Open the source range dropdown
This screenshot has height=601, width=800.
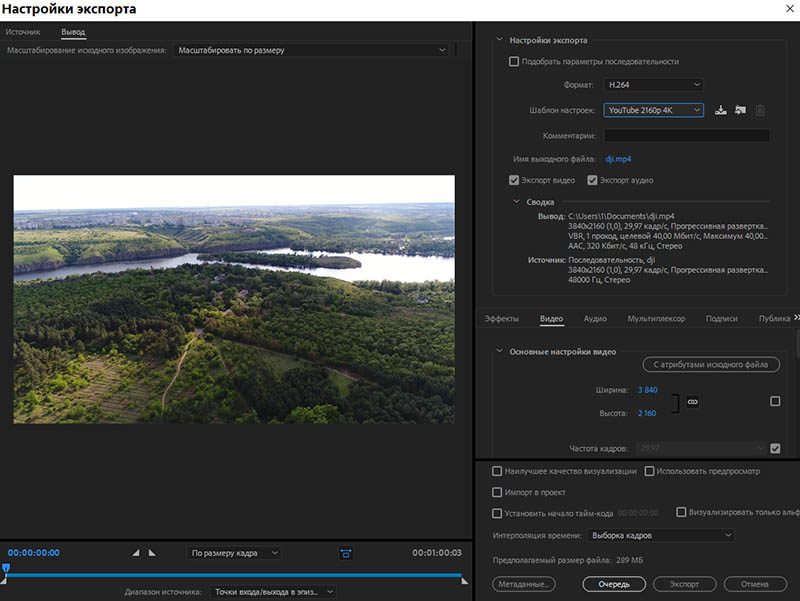coord(273,592)
